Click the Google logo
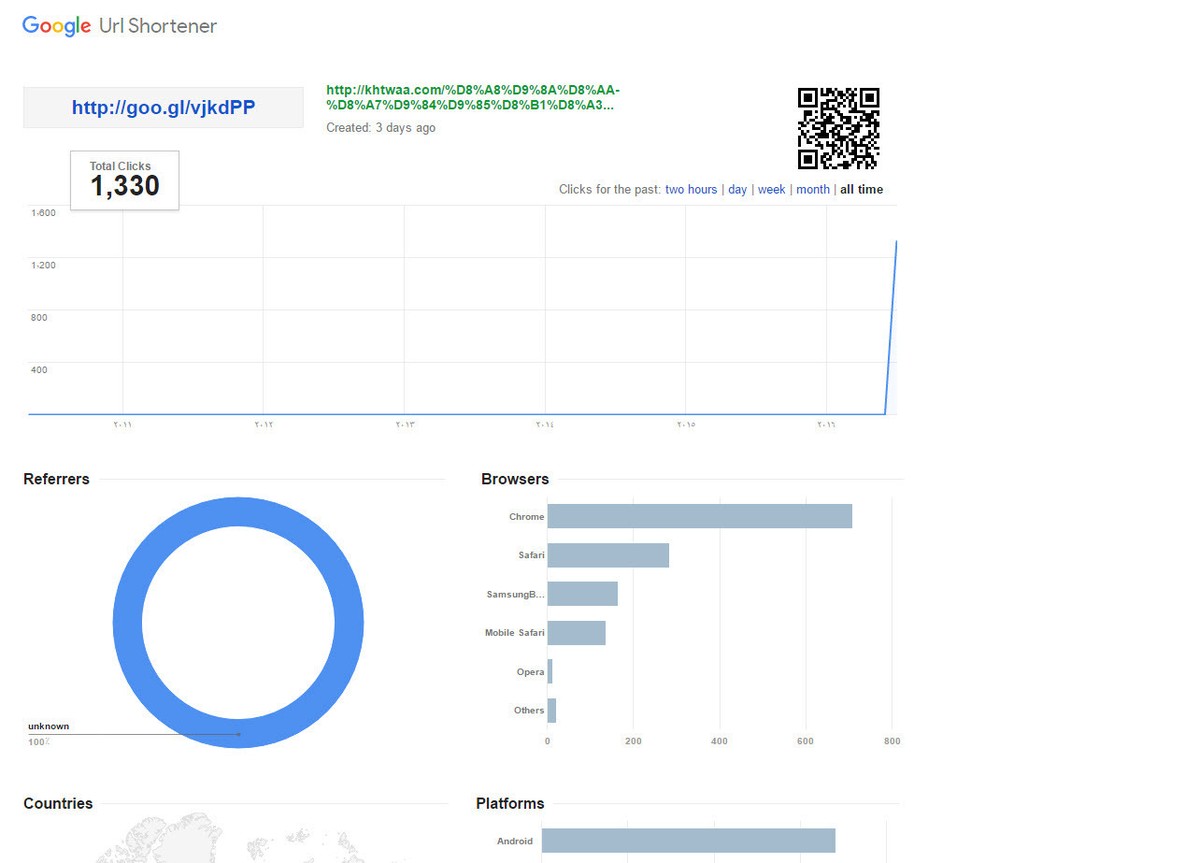1200x863 pixels. click(57, 26)
